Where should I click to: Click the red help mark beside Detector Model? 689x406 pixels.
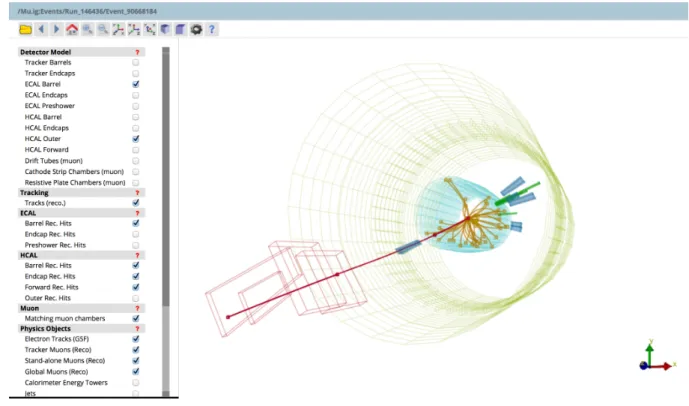click(137, 52)
